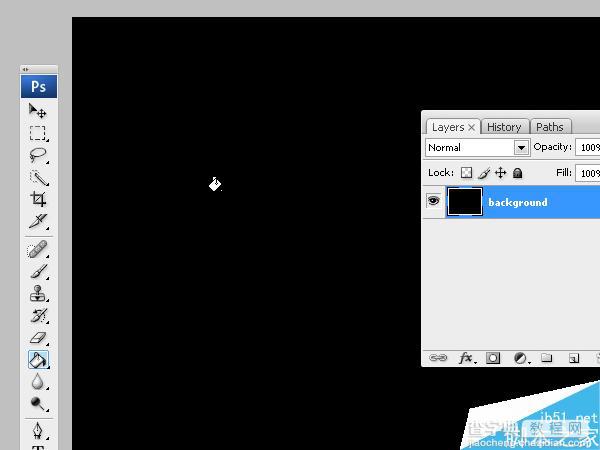The image size is (600, 450).
Task: Choose the Lasso tool
Action: click(38, 155)
